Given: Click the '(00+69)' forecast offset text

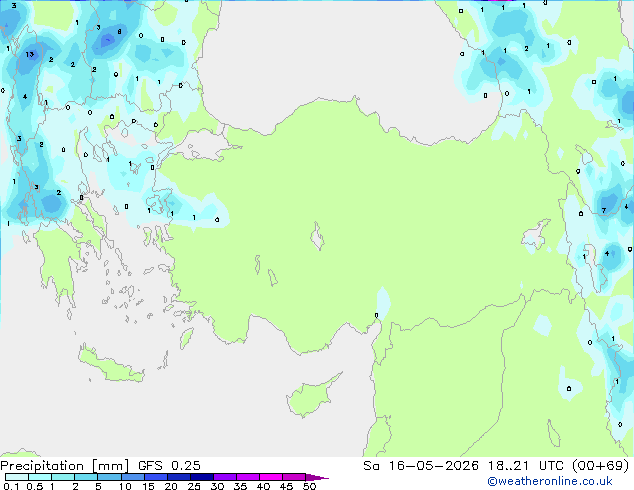Looking at the screenshot, I should point(601,466).
